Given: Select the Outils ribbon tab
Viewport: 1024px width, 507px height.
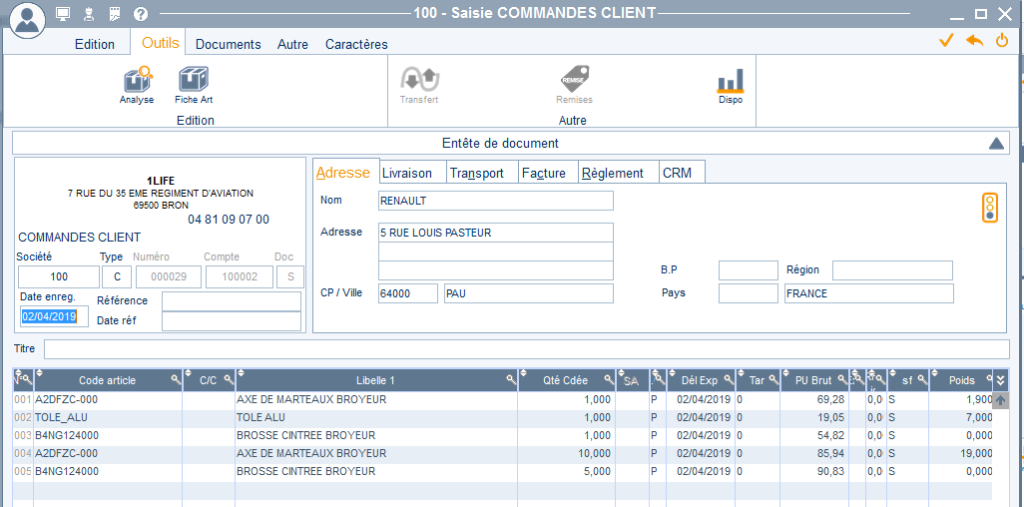Looking at the screenshot, I should (x=160, y=42).
